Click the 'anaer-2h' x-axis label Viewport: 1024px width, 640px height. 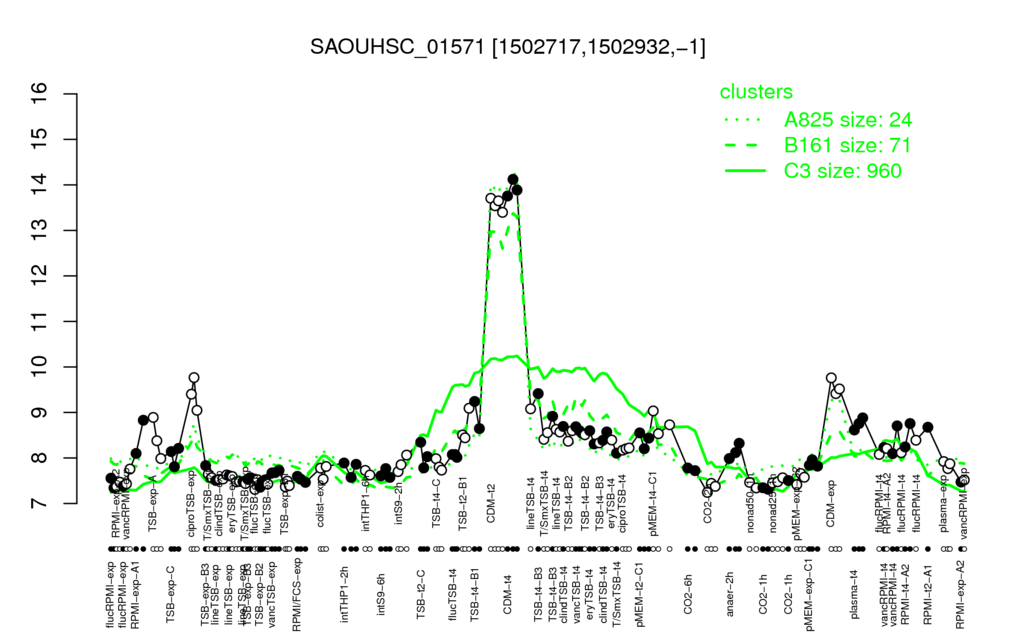click(x=729, y=593)
